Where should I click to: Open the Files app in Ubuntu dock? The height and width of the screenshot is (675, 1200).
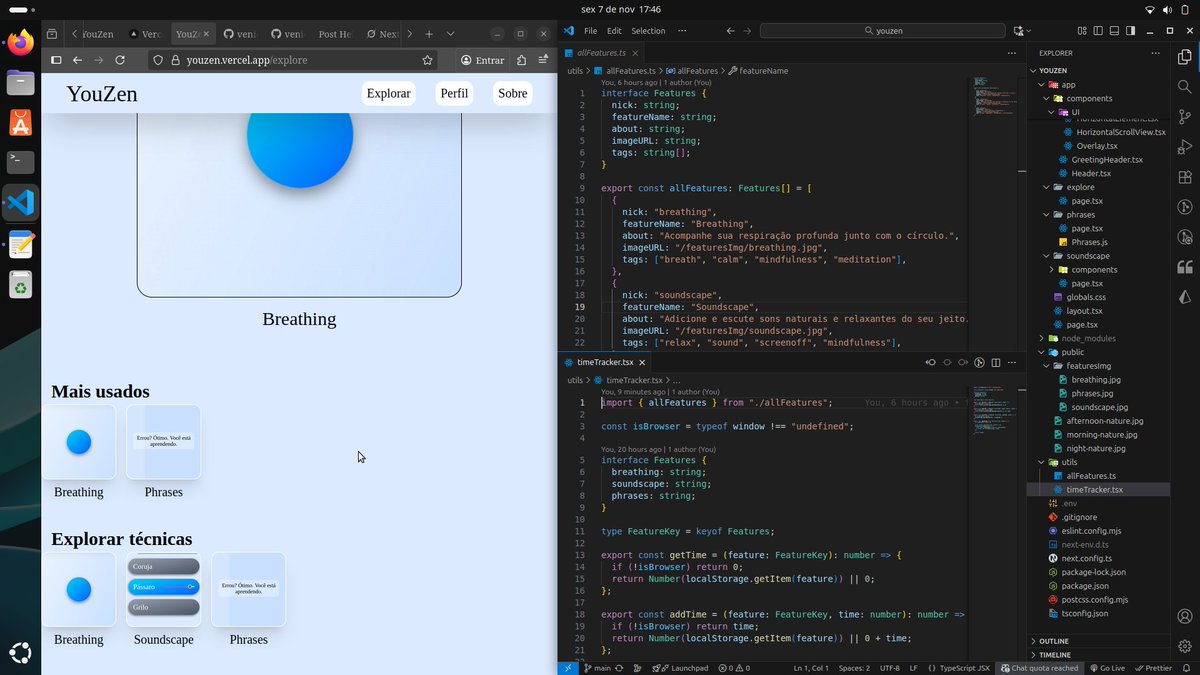(x=20, y=83)
